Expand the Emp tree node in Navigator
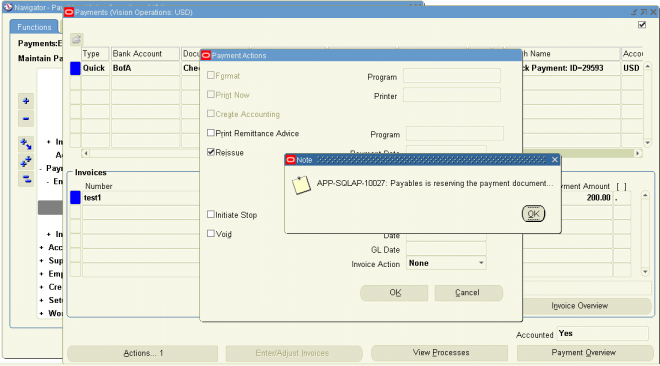 coord(41,274)
